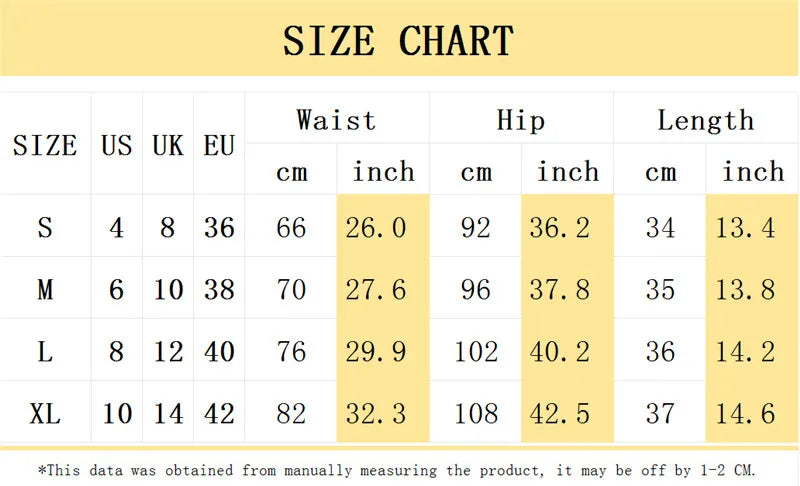This screenshot has height=486, width=800.
Task: Select the Waist column header
Action: (x=336, y=120)
